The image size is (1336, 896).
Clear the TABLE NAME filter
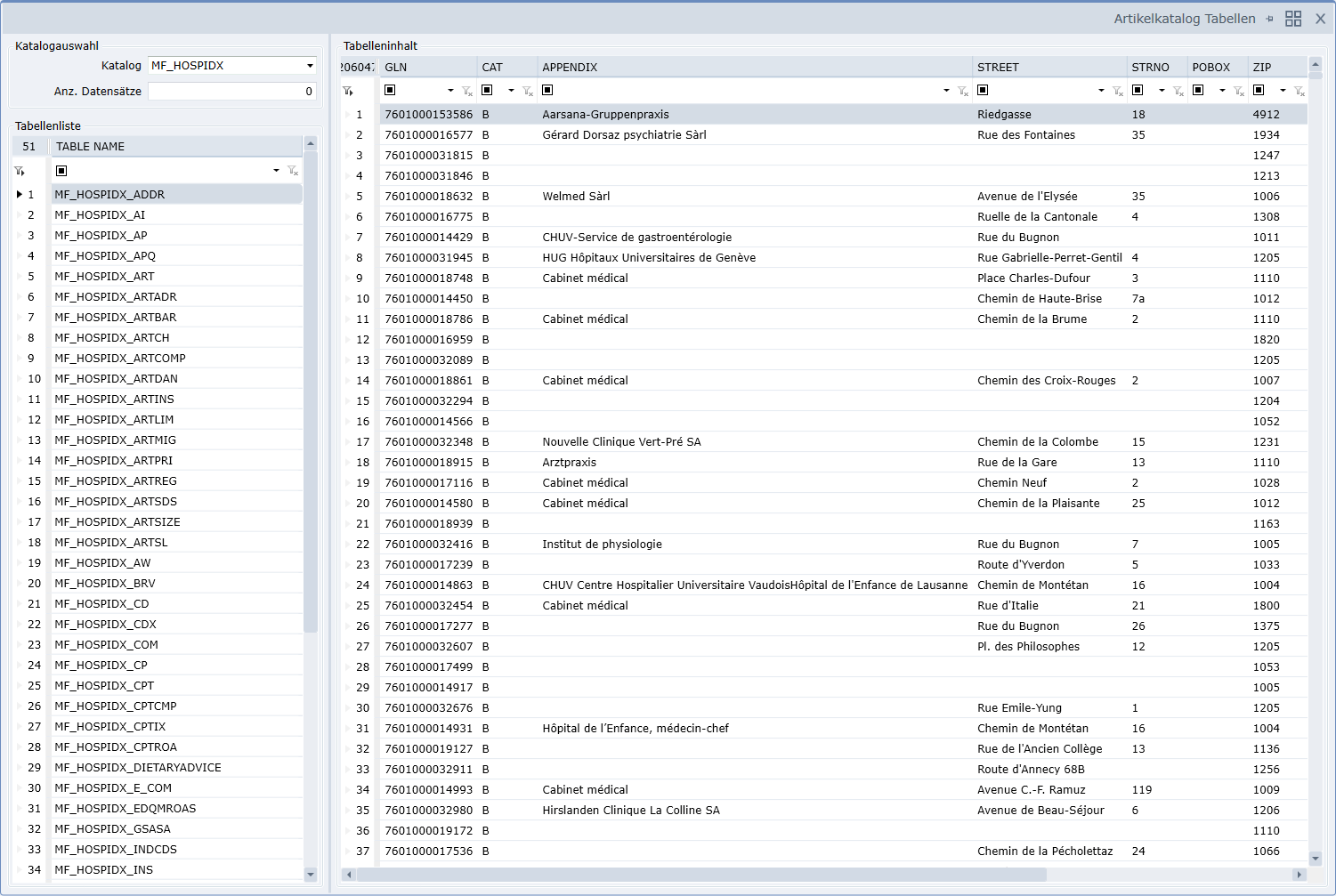tap(293, 171)
